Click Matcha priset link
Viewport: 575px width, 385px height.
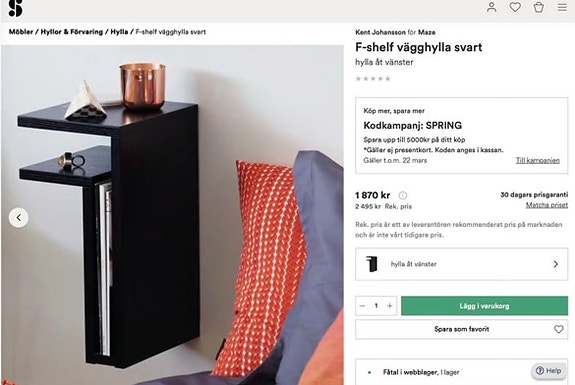point(547,205)
